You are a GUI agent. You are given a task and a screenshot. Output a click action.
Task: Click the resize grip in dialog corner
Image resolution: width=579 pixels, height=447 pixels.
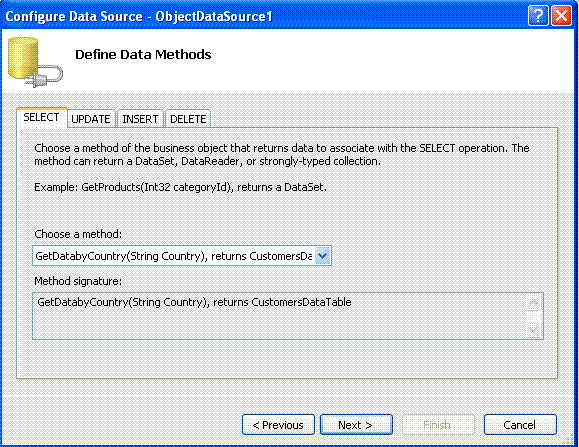(x=571, y=439)
